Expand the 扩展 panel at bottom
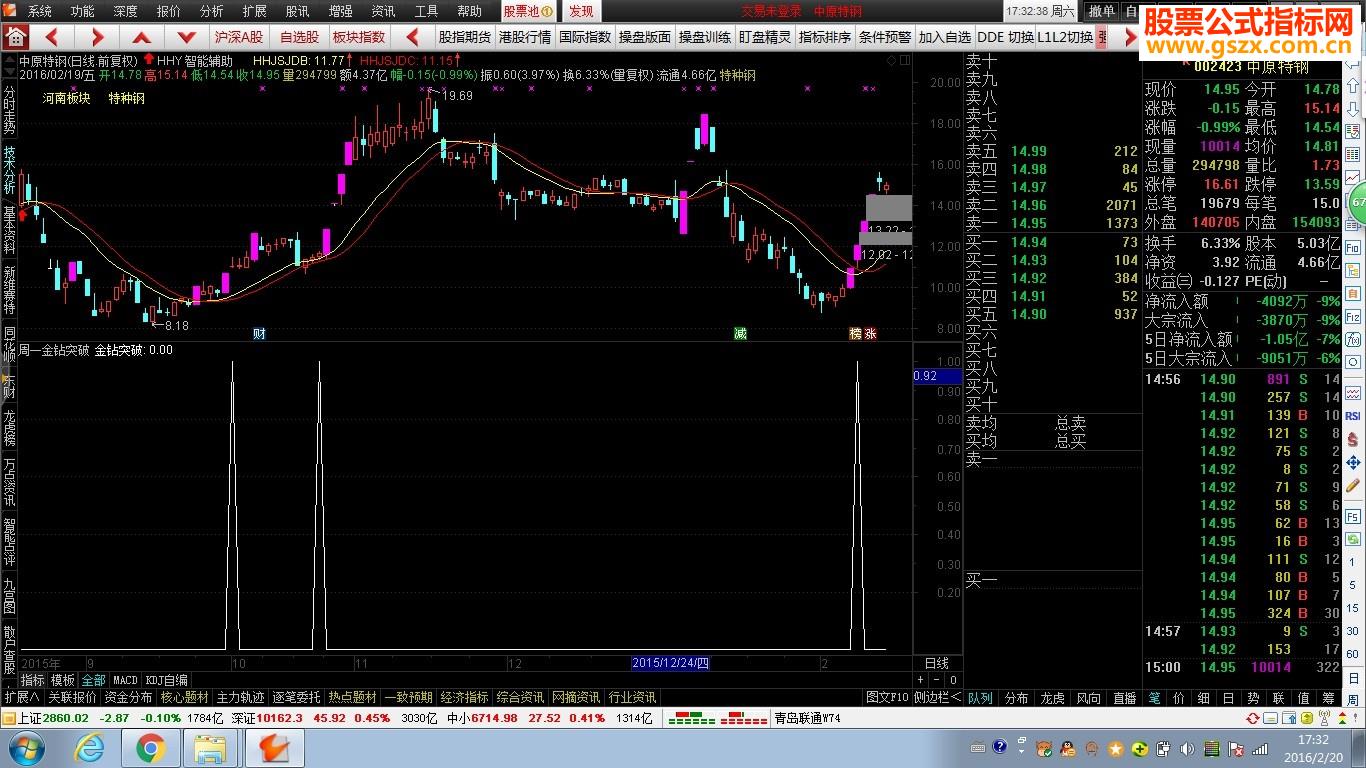The height and width of the screenshot is (768, 1366). tap(21, 697)
